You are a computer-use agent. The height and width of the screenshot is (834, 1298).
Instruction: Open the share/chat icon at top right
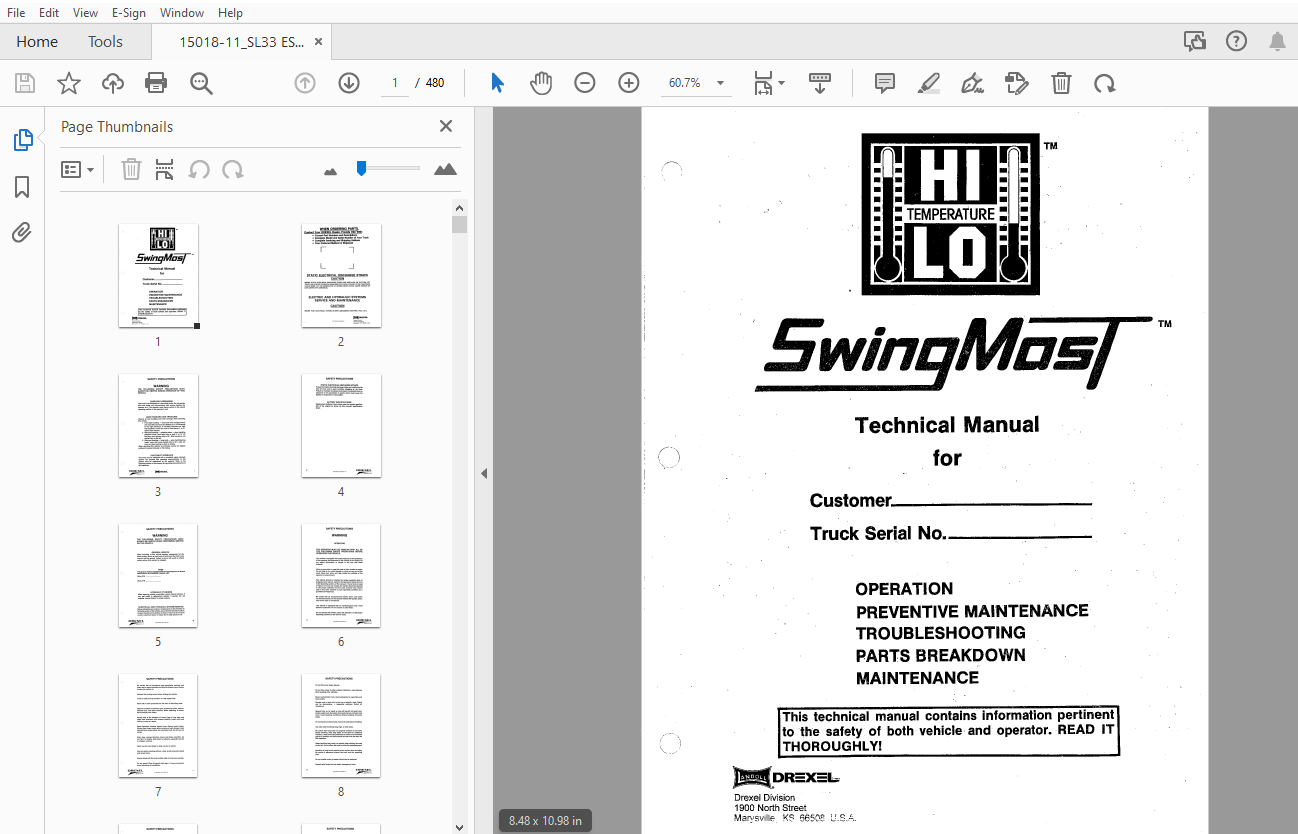[1194, 41]
